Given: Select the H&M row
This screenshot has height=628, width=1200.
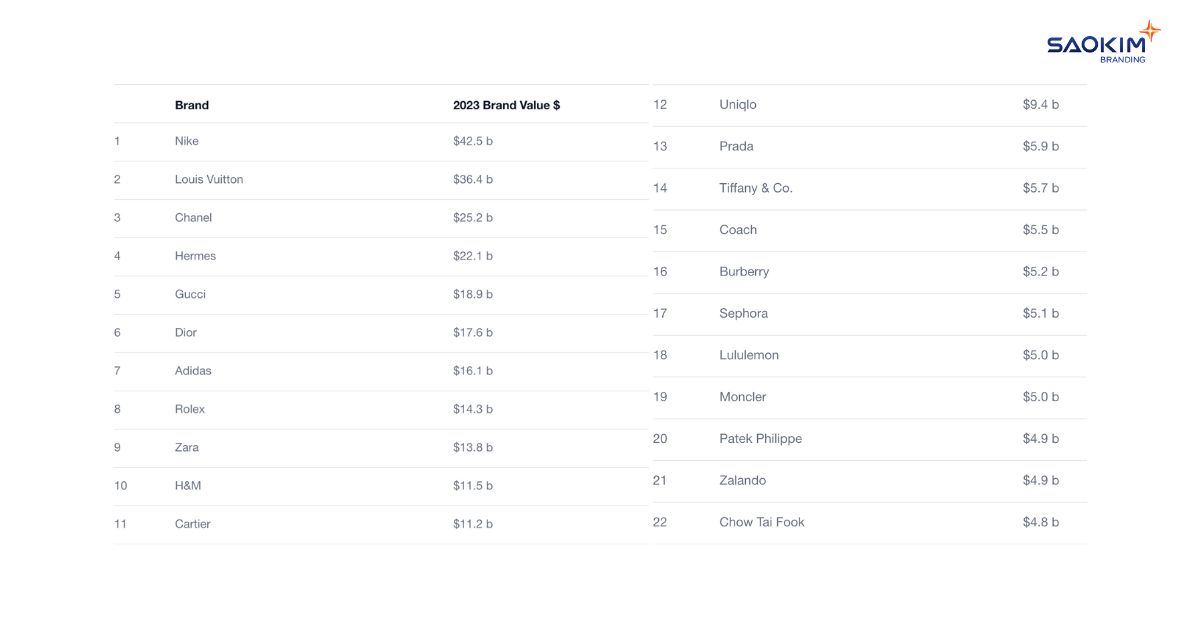Looking at the screenshot, I should click(x=381, y=486).
